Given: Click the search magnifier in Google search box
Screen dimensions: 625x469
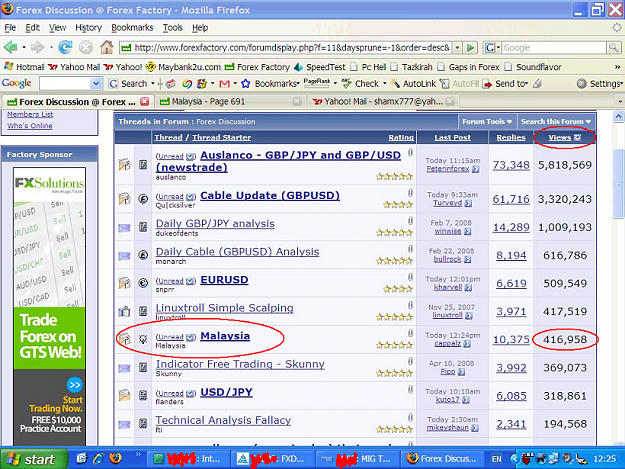Looking at the screenshot, I should pyautogui.click(x=613, y=48).
